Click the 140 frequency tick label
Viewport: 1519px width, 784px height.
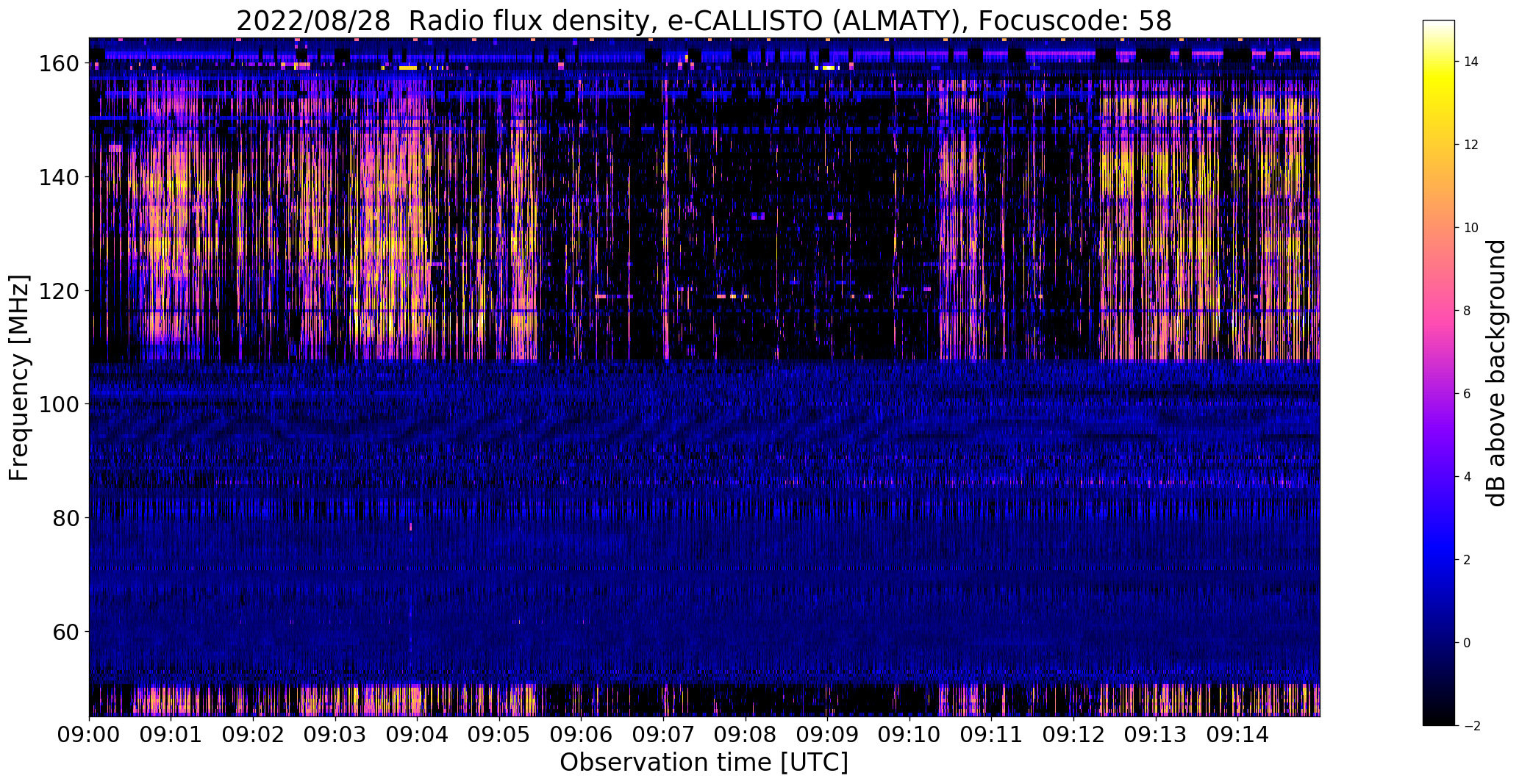click(x=60, y=177)
